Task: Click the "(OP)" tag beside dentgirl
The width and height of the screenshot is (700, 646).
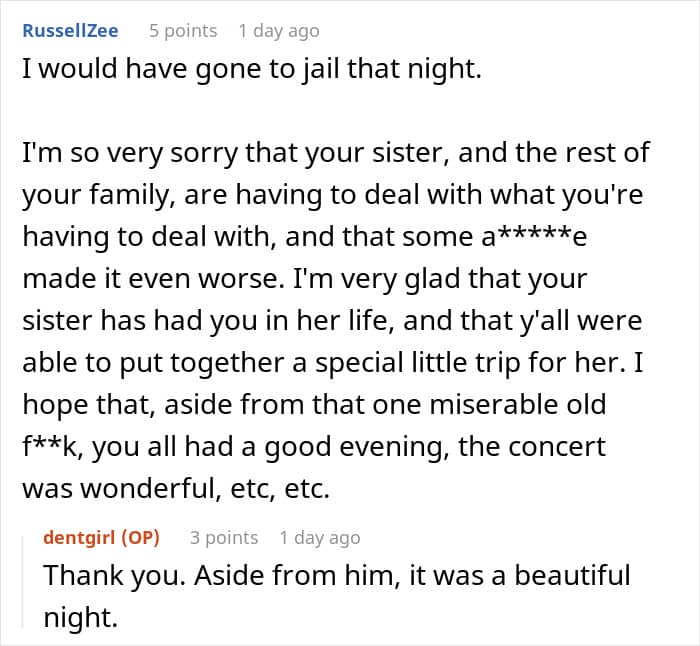Action: tap(135, 538)
